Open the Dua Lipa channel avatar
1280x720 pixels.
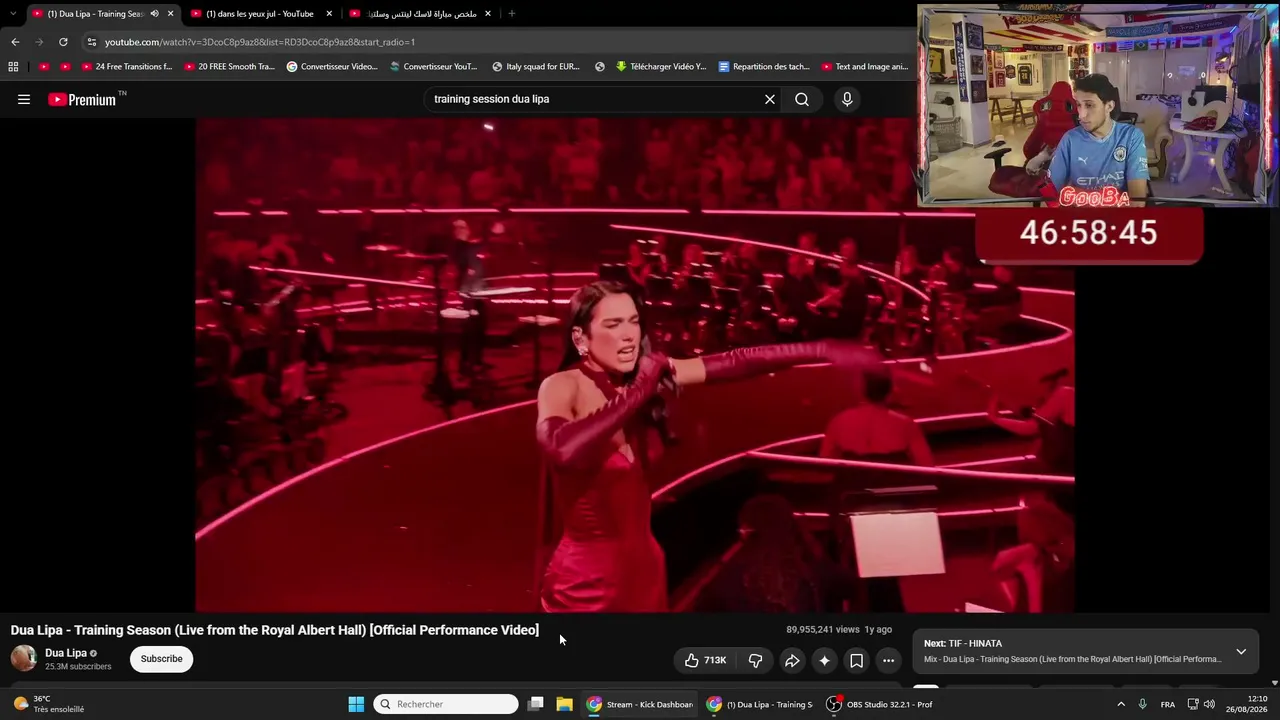coord(24,658)
